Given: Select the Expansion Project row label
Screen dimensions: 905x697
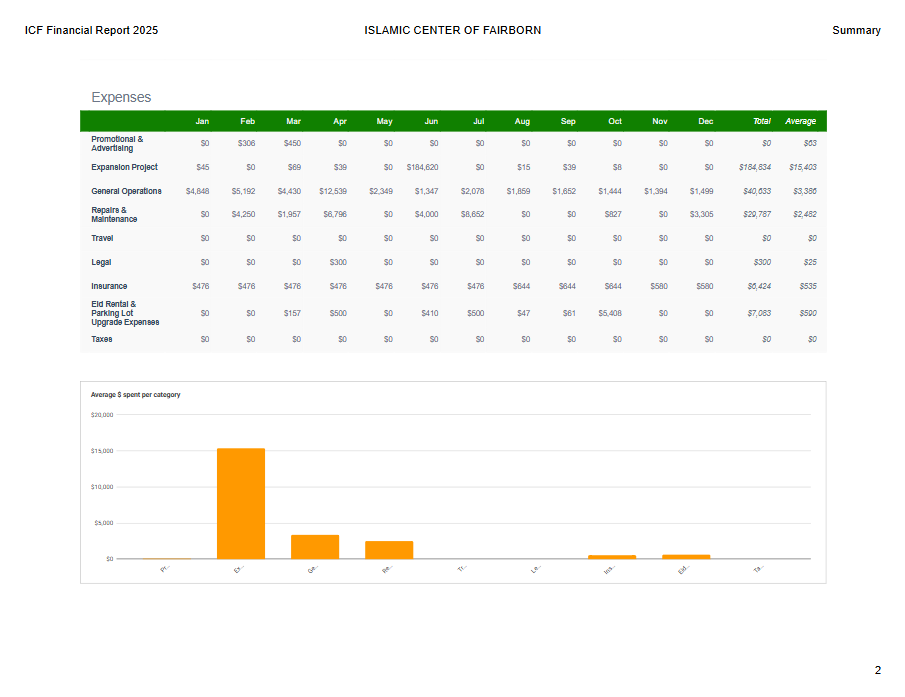Looking at the screenshot, I should point(124,167).
